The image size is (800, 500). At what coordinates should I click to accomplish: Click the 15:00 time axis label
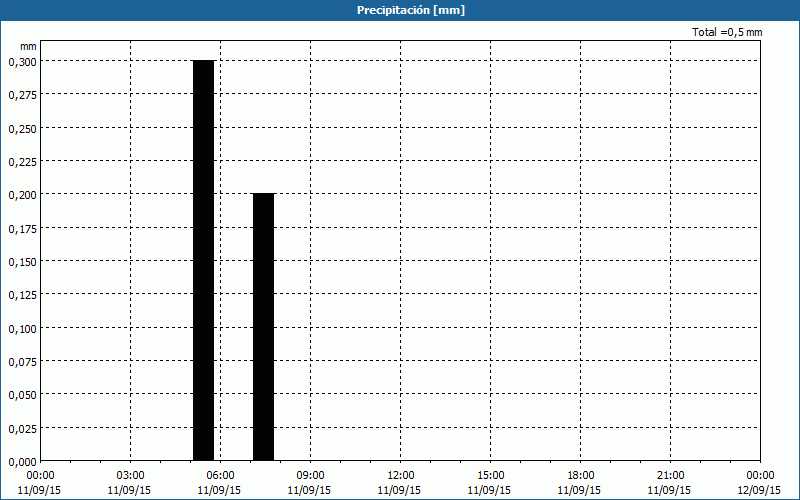[x=490, y=476]
